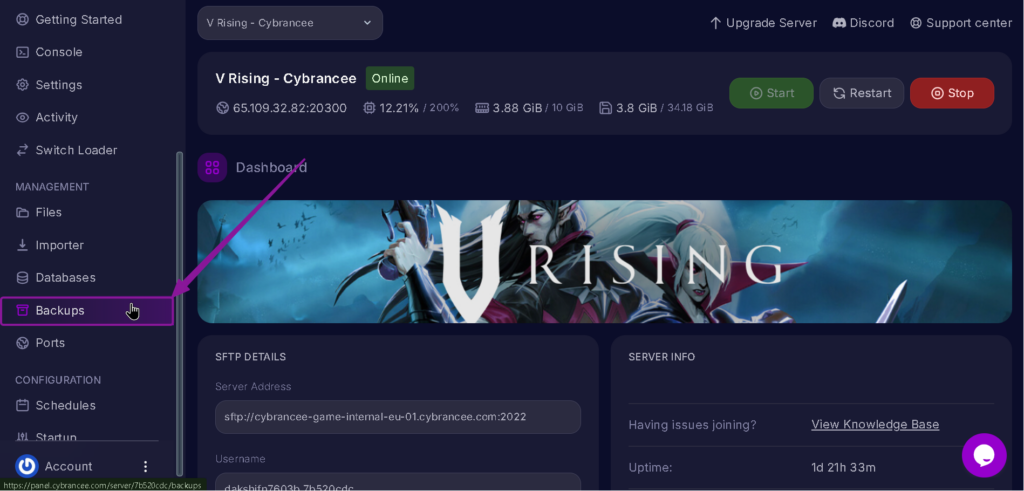The height and width of the screenshot is (491, 1024).
Task: Click the 3.88 GiB memory value
Action: click(517, 108)
